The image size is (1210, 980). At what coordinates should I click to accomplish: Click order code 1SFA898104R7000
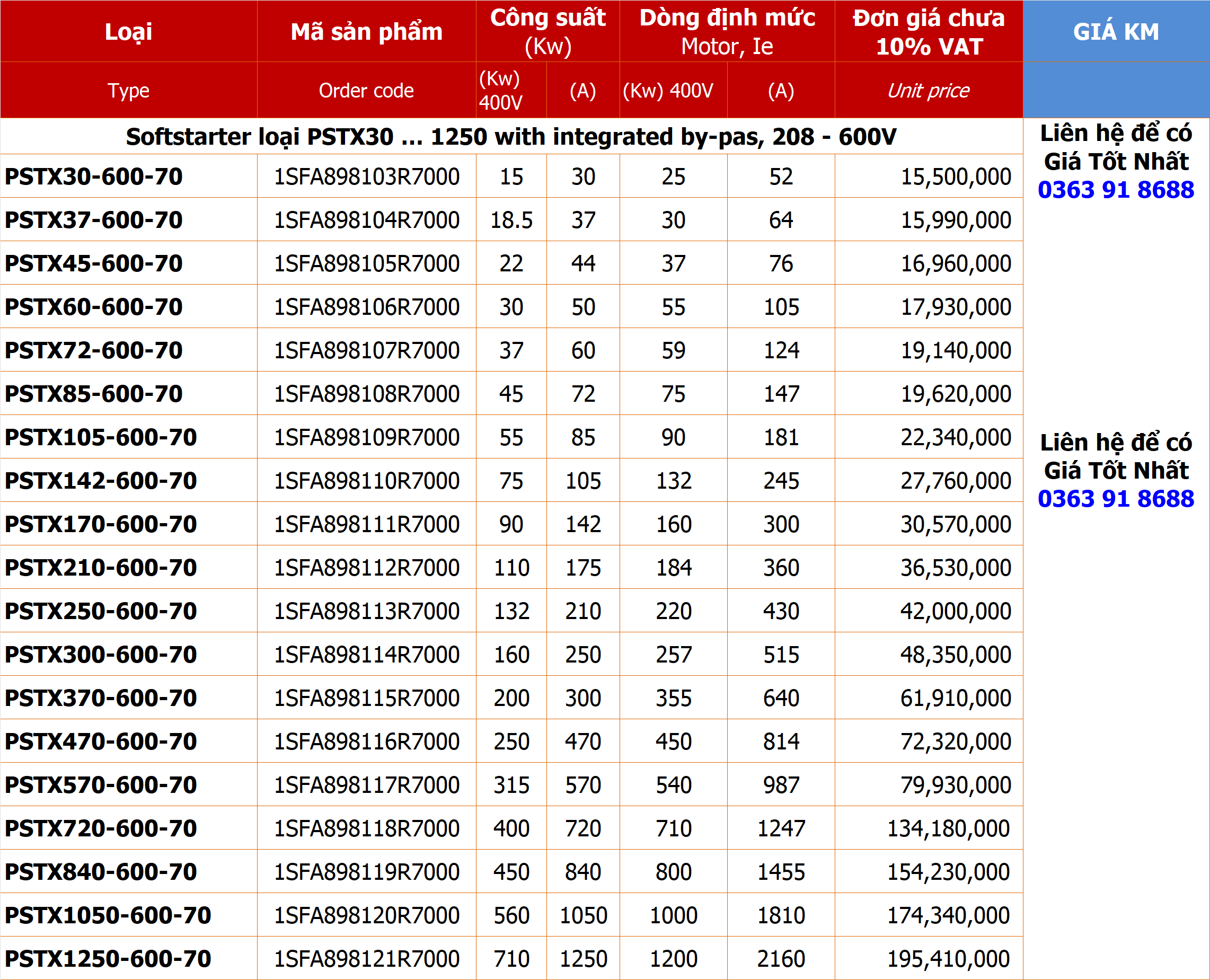click(366, 220)
